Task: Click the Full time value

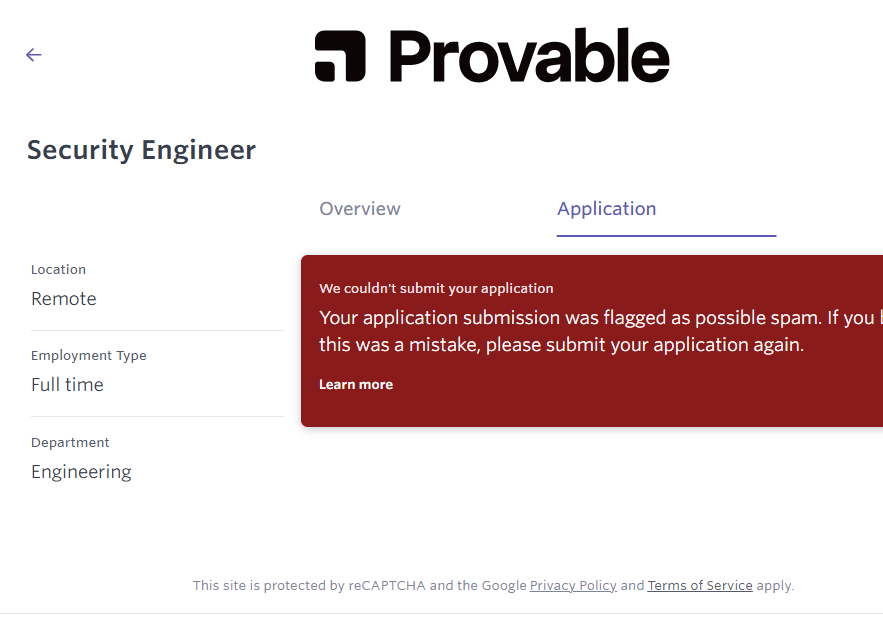Action: click(x=67, y=385)
